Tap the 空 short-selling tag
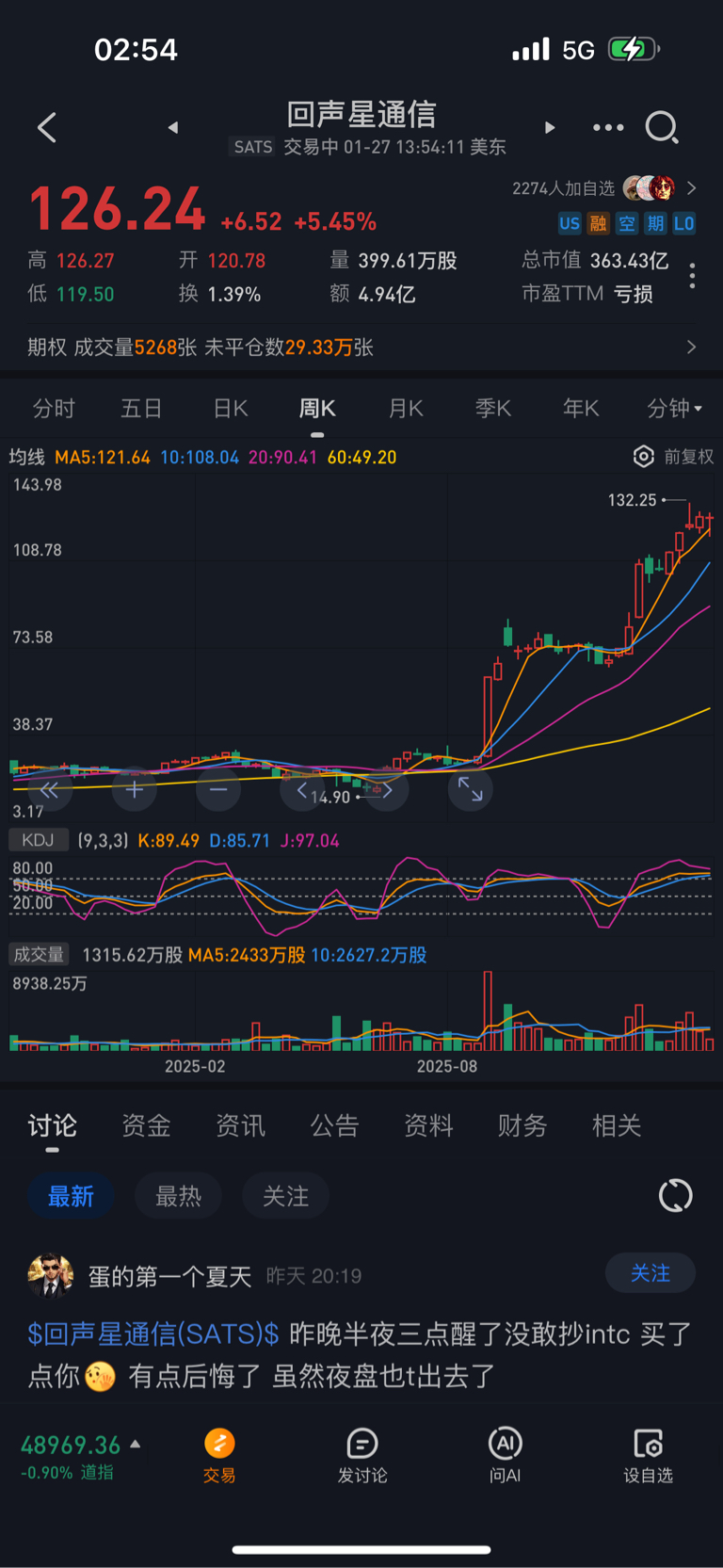723x1568 pixels. (627, 223)
